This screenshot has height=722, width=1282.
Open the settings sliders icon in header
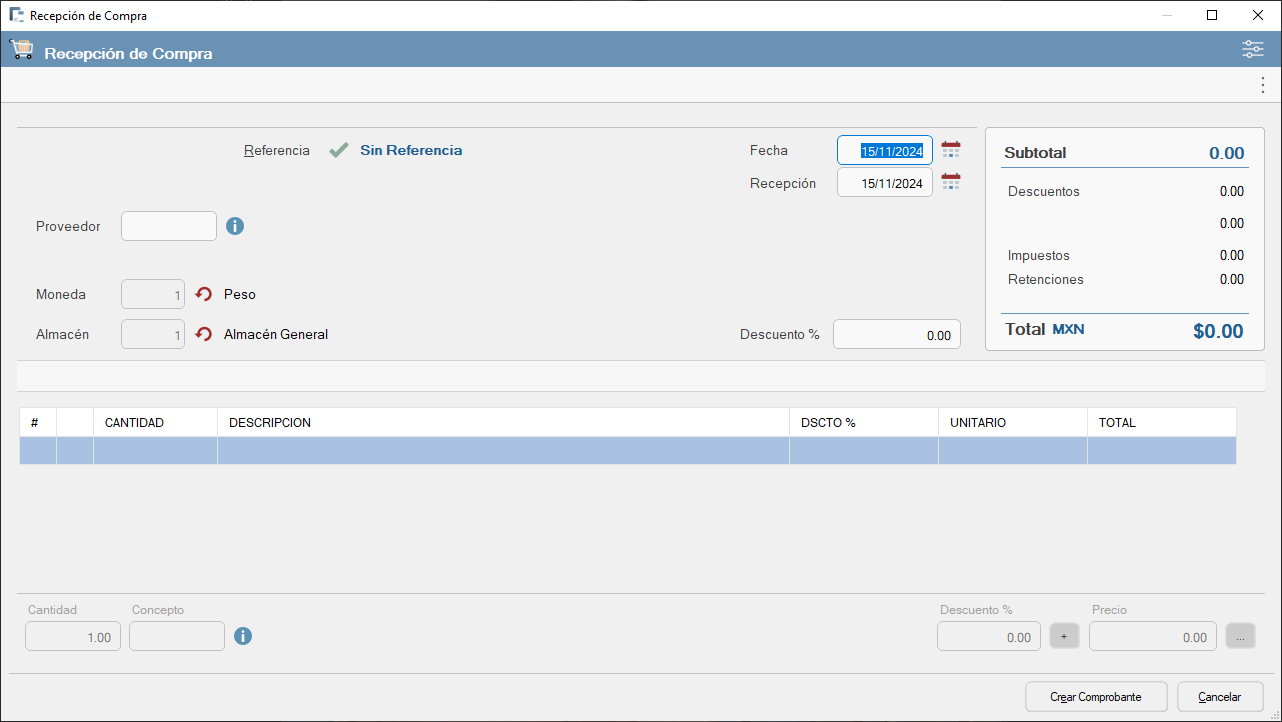point(1252,50)
